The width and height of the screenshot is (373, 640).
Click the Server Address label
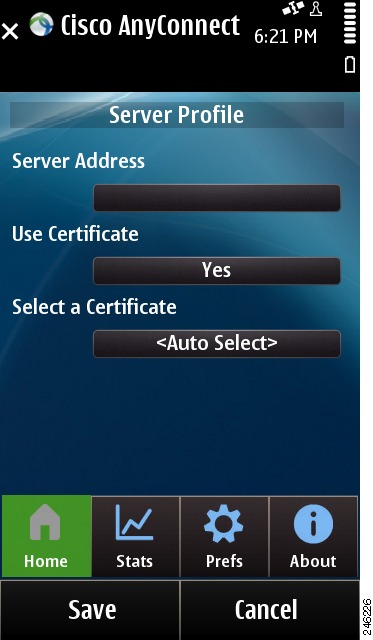click(78, 161)
